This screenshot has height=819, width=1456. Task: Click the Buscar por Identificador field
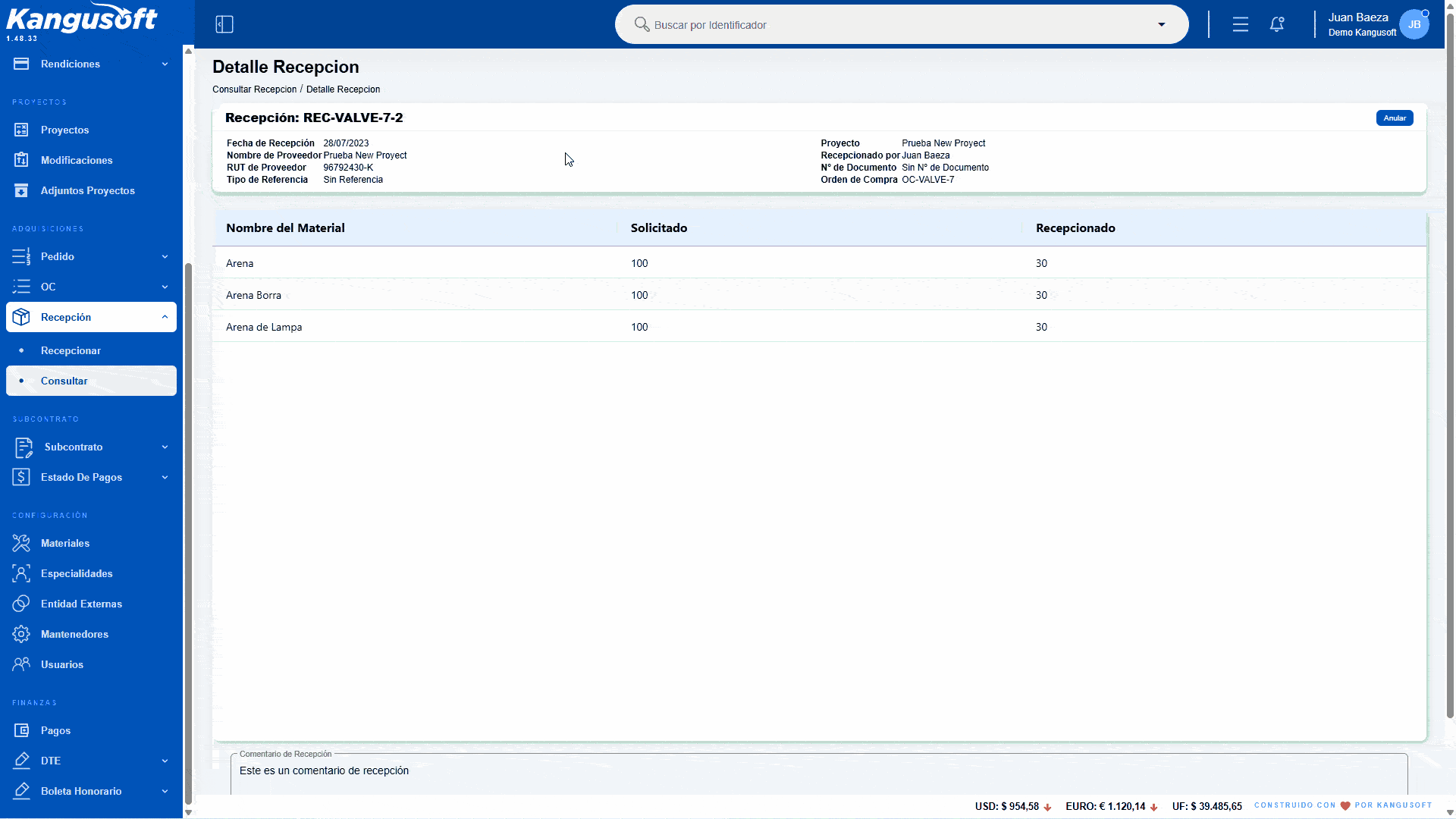pyautogui.click(x=901, y=24)
